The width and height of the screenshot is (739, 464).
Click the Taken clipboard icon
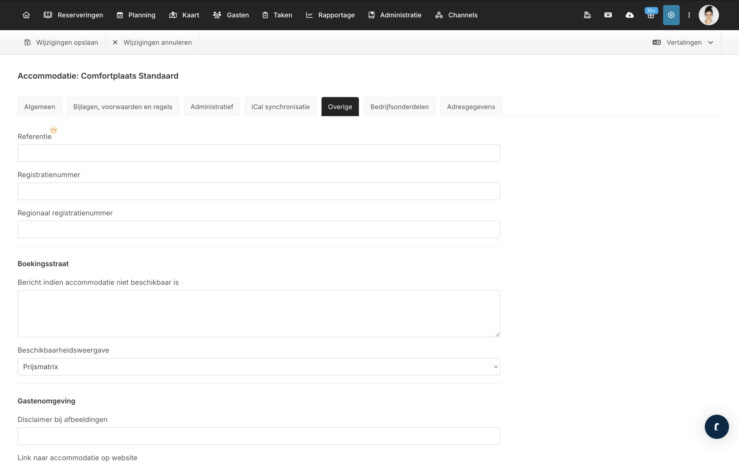click(265, 15)
